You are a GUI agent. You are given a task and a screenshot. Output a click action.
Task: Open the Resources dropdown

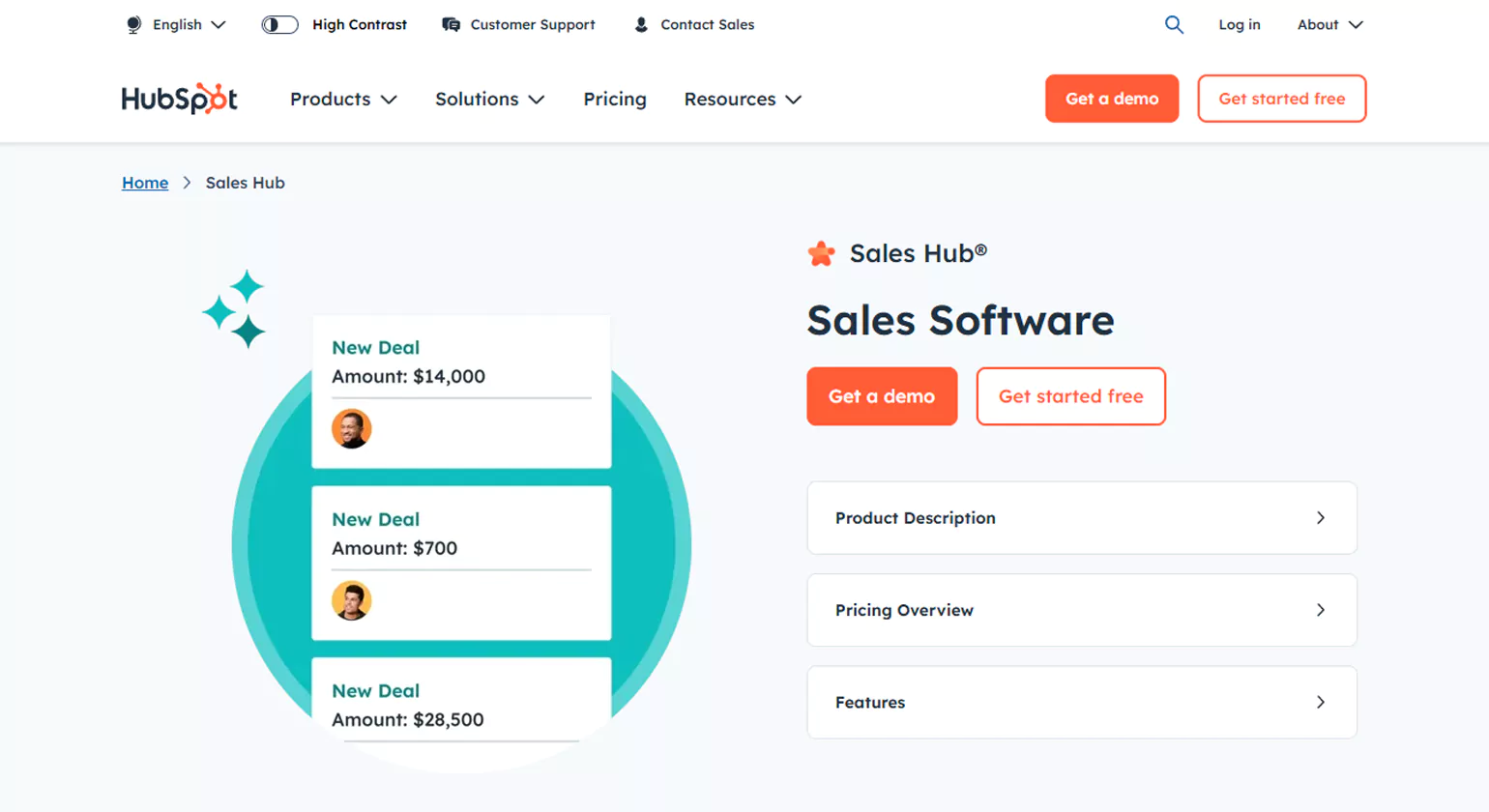pos(742,99)
